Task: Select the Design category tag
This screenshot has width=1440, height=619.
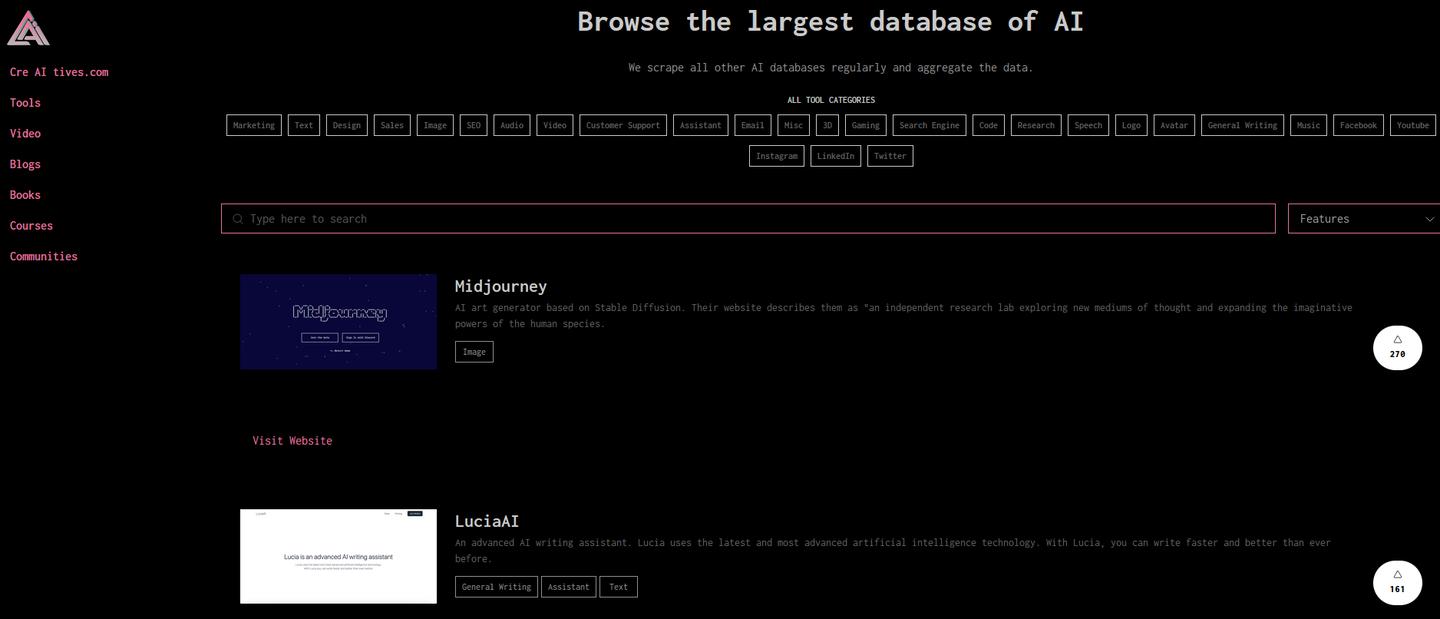Action: [x=347, y=125]
